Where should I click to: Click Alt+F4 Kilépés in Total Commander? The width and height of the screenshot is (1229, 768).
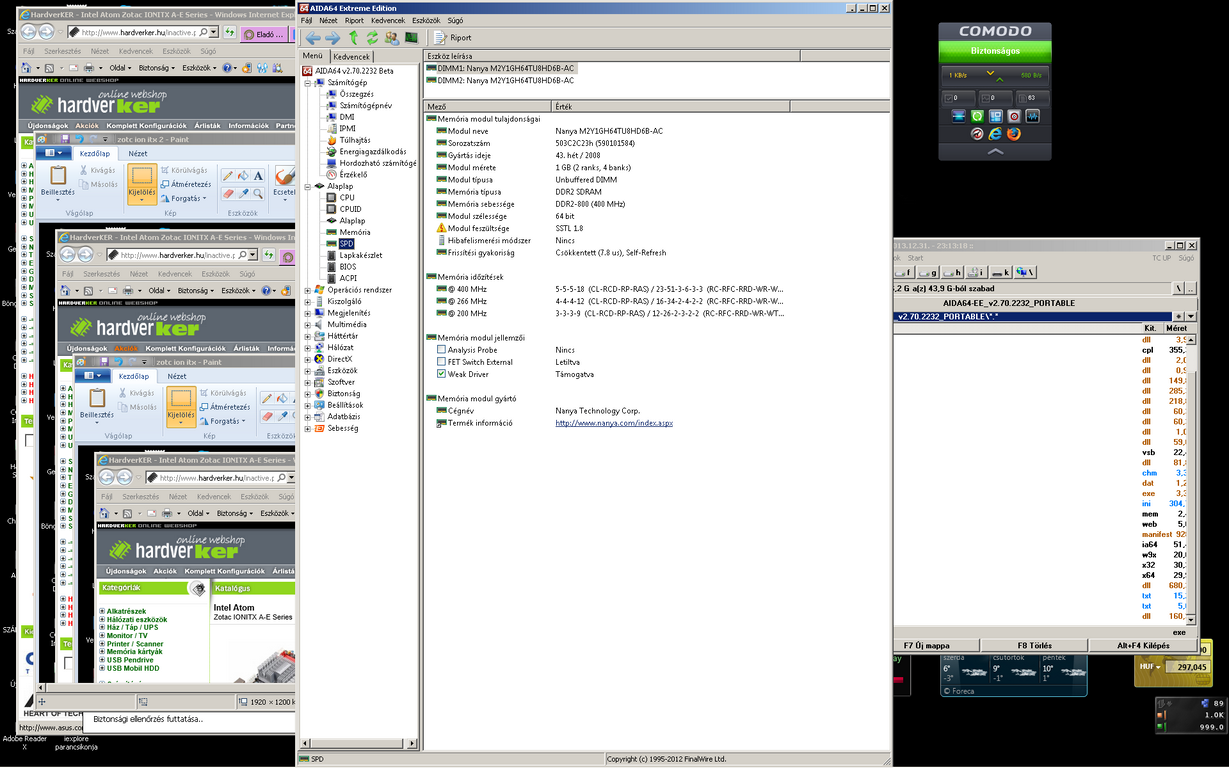pos(1143,645)
